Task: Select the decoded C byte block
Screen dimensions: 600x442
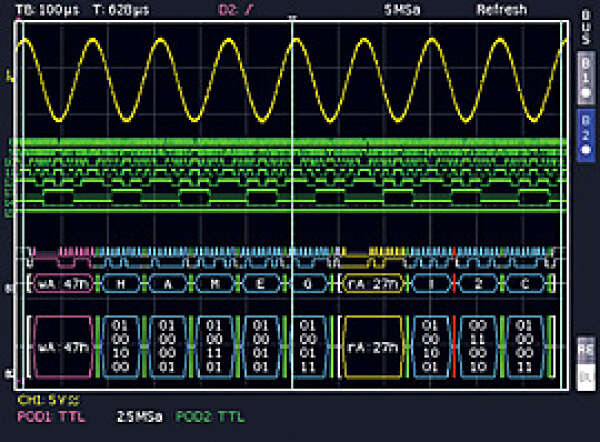Action: pos(525,284)
